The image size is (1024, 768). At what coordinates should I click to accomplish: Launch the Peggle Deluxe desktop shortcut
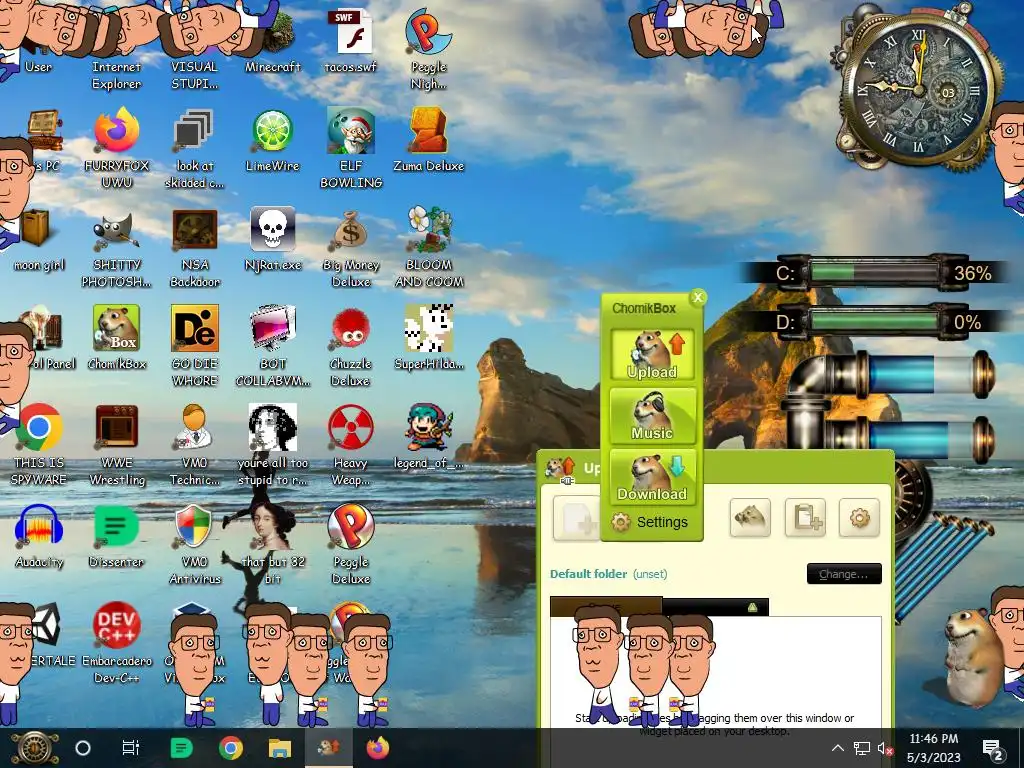pyautogui.click(x=351, y=543)
